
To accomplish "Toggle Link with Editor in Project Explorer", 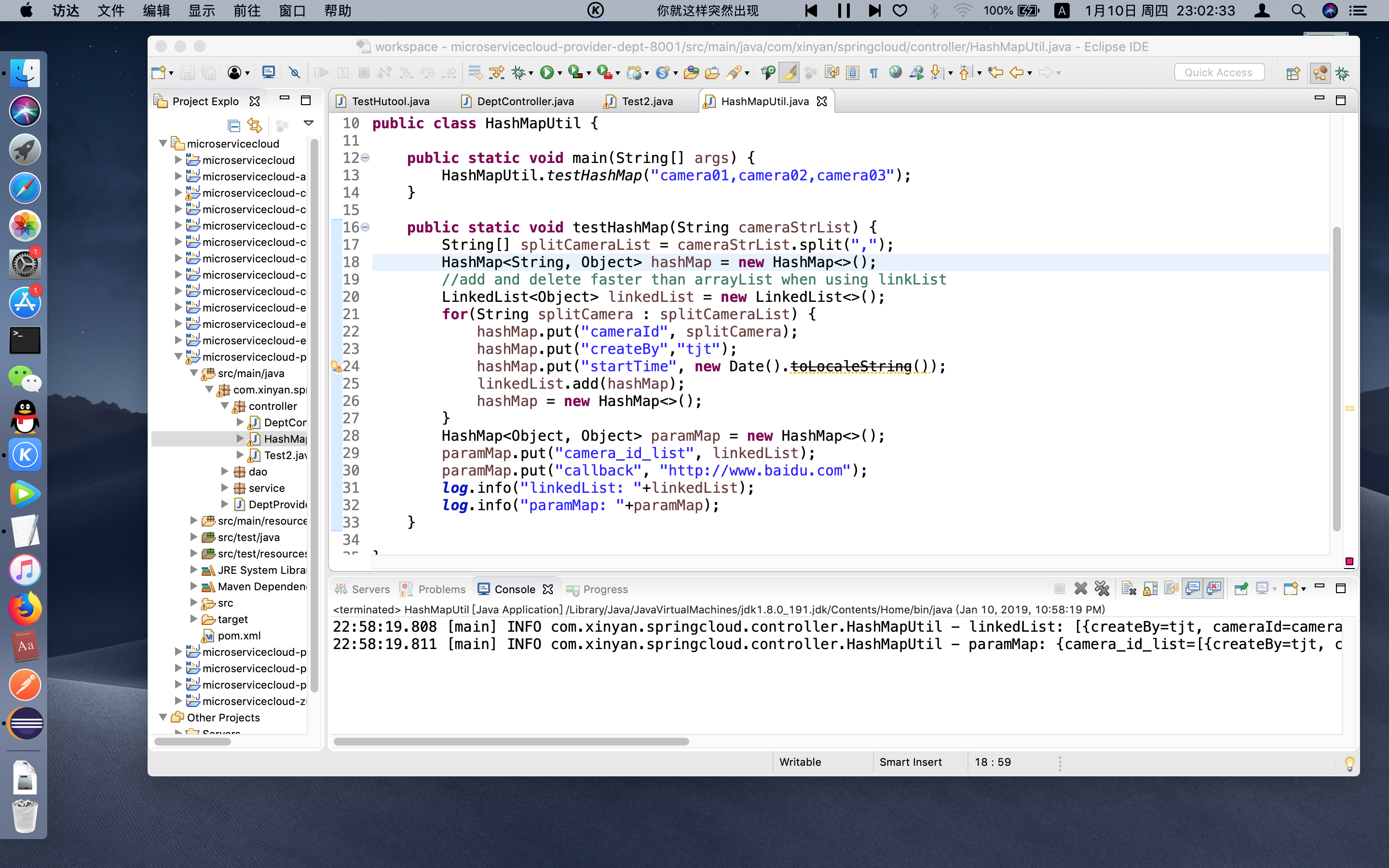I will 254,124.
